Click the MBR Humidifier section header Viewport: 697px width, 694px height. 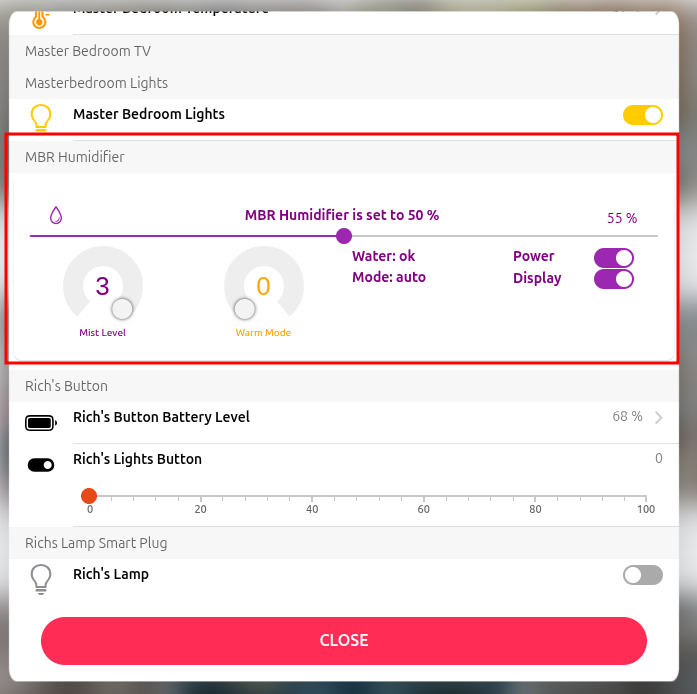(x=75, y=157)
